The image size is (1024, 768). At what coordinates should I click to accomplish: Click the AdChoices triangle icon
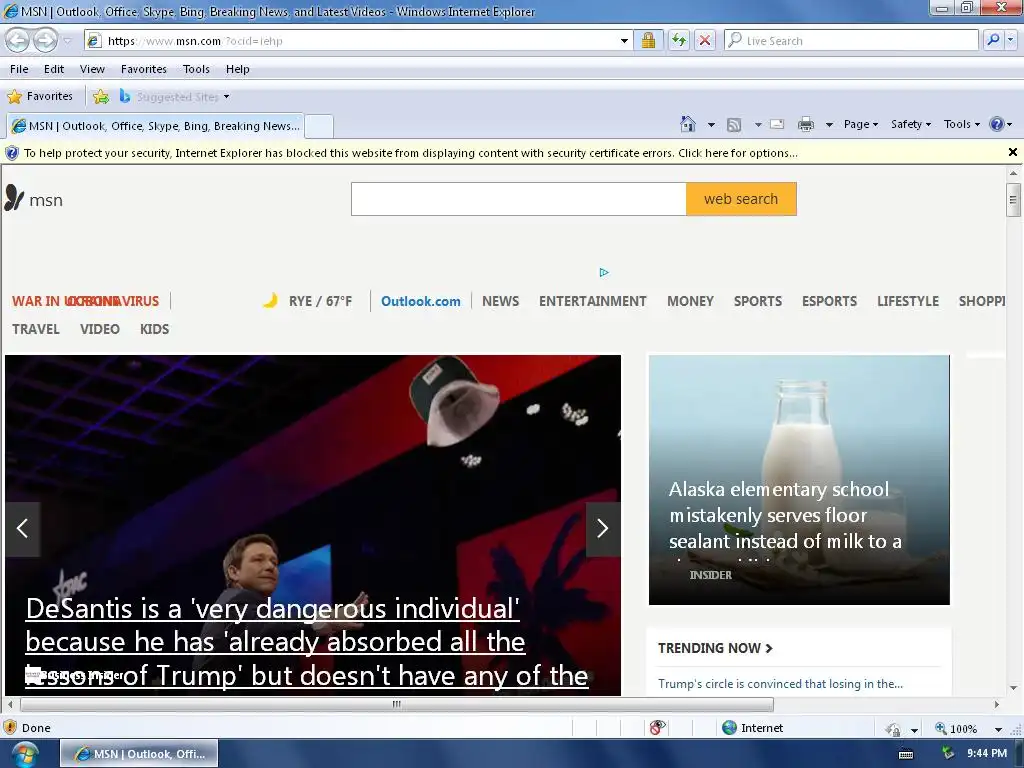604,272
